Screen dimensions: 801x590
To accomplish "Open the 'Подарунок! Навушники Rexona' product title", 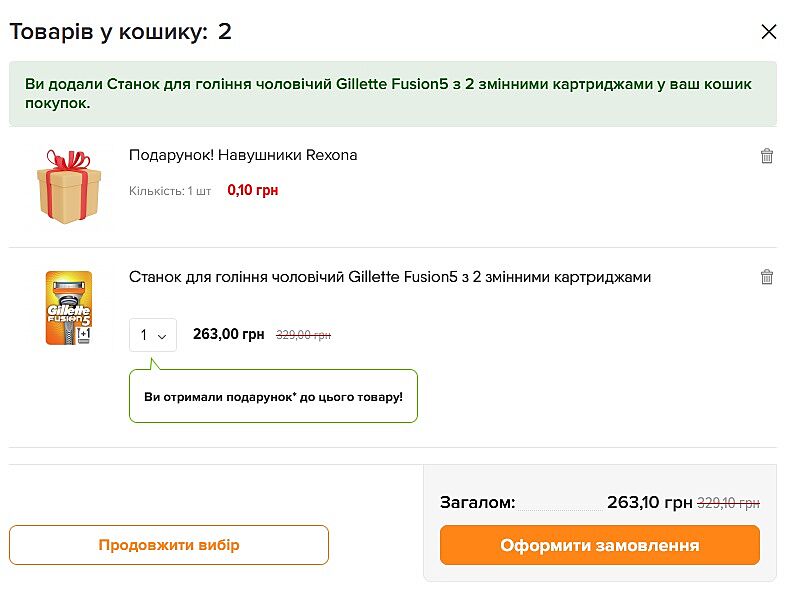I will (243, 155).
